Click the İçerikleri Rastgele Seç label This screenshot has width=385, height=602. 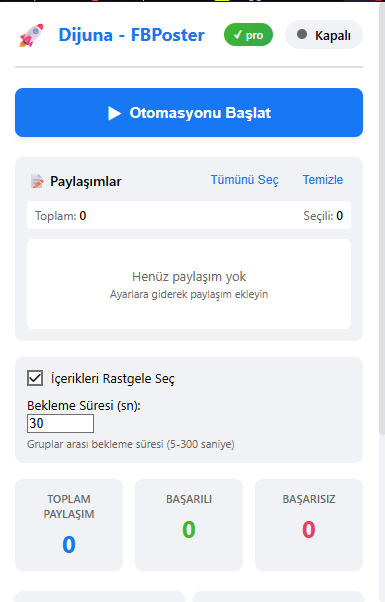tap(112, 379)
